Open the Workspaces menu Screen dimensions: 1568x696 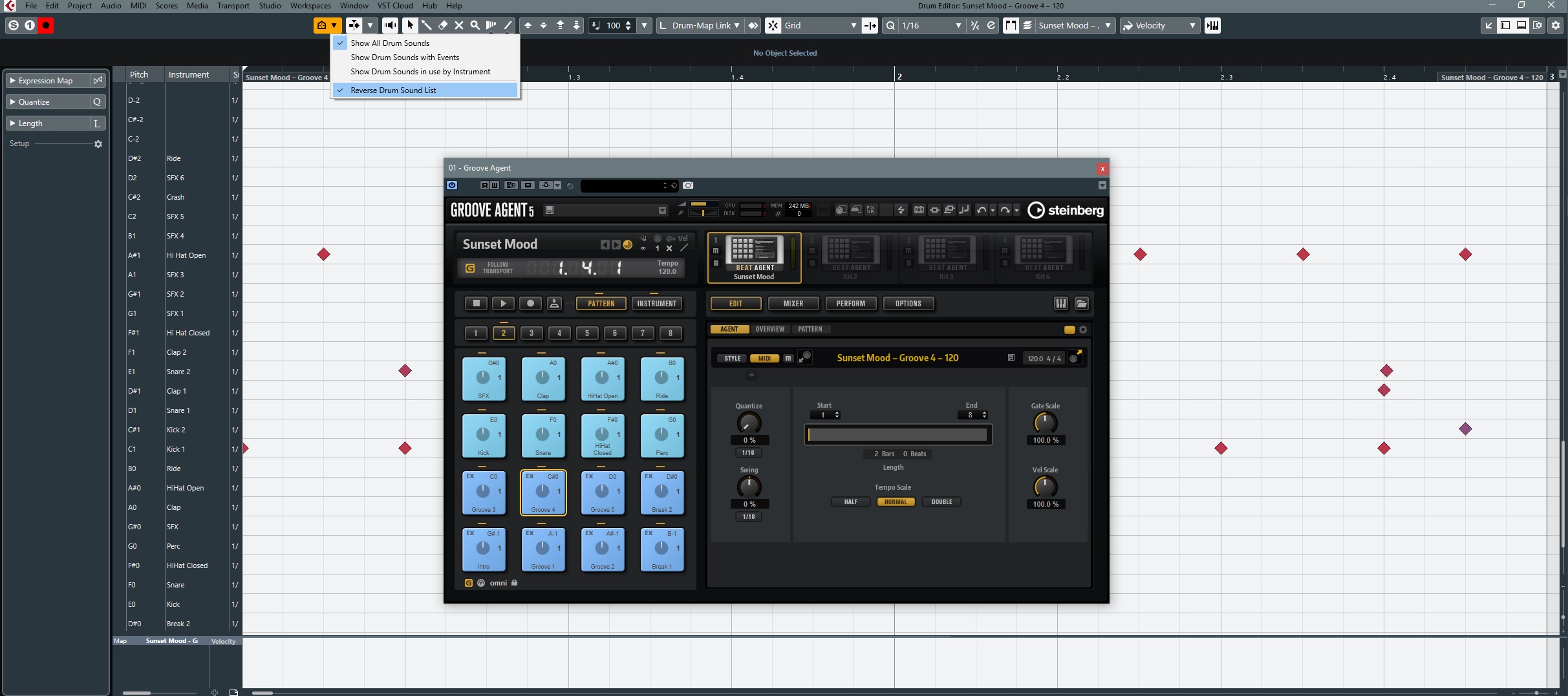pyautogui.click(x=310, y=6)
